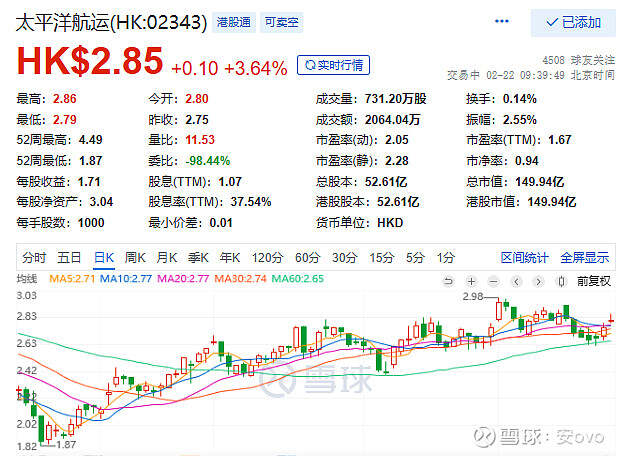Click the 每股净资产 value 3.04
The width and height of the screenshot is (623, 456).
tap(101, 202)
